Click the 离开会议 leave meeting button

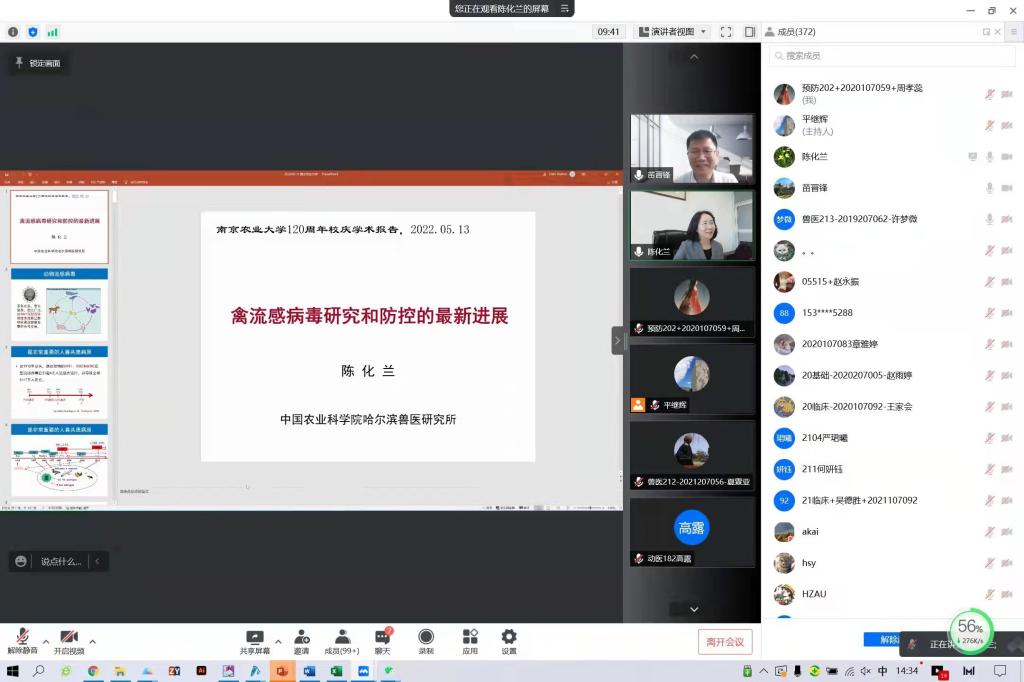click(x=725, y=641)
